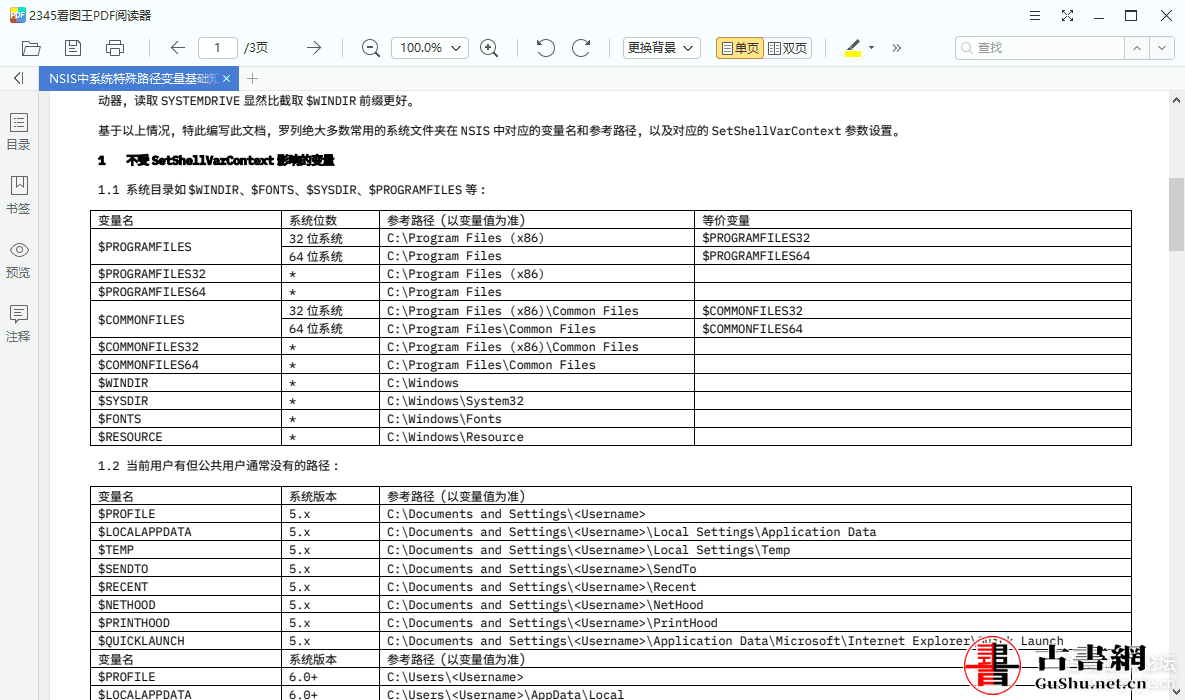Open the 更换背景 background dropdown

(x=662, y=48)
